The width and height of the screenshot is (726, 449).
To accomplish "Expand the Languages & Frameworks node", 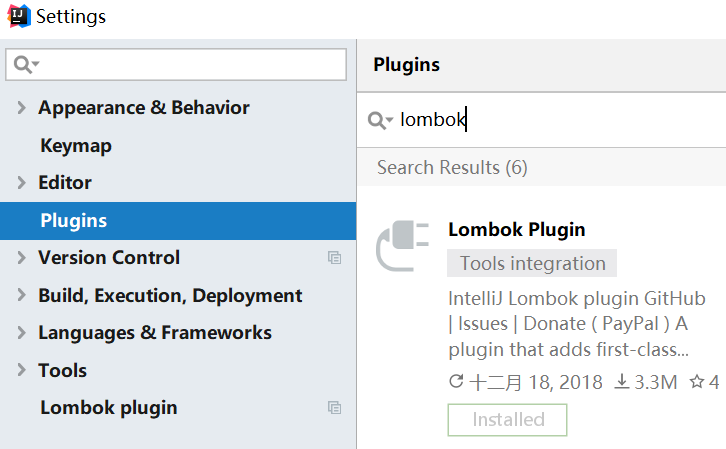I will [x=21, y=333].
